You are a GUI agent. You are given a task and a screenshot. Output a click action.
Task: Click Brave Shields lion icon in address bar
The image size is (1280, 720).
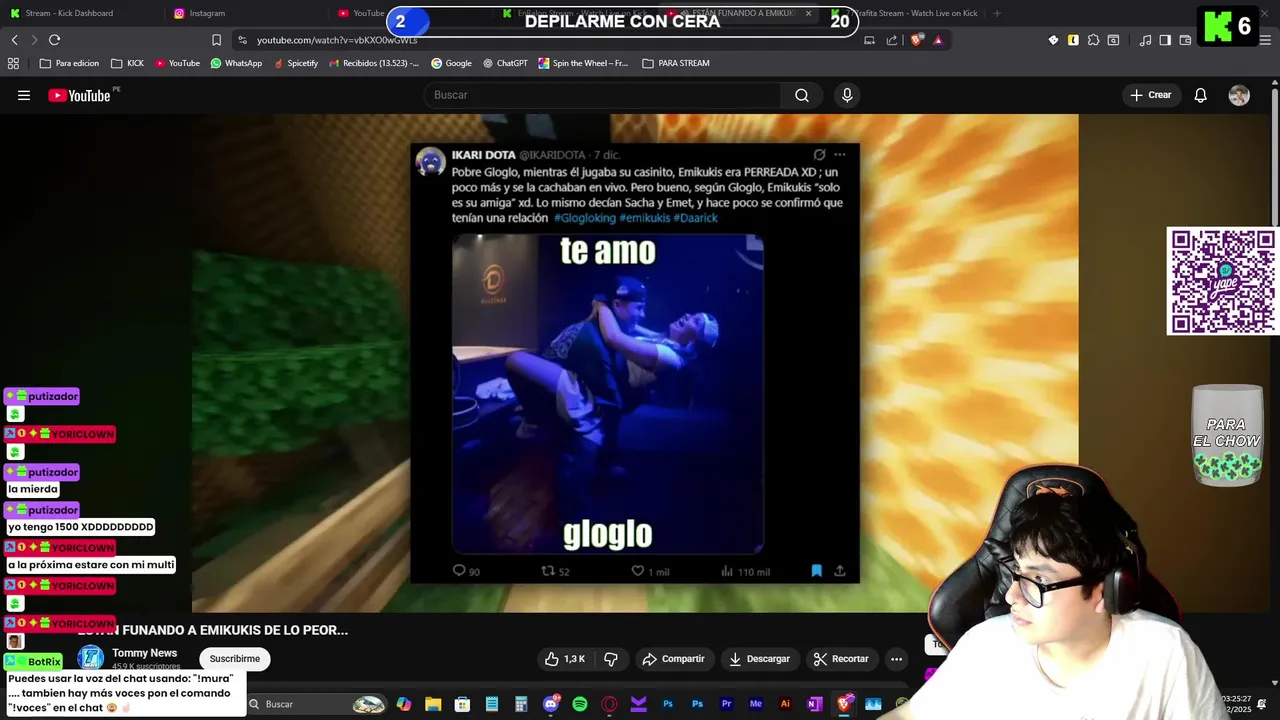tap(917, 40)
